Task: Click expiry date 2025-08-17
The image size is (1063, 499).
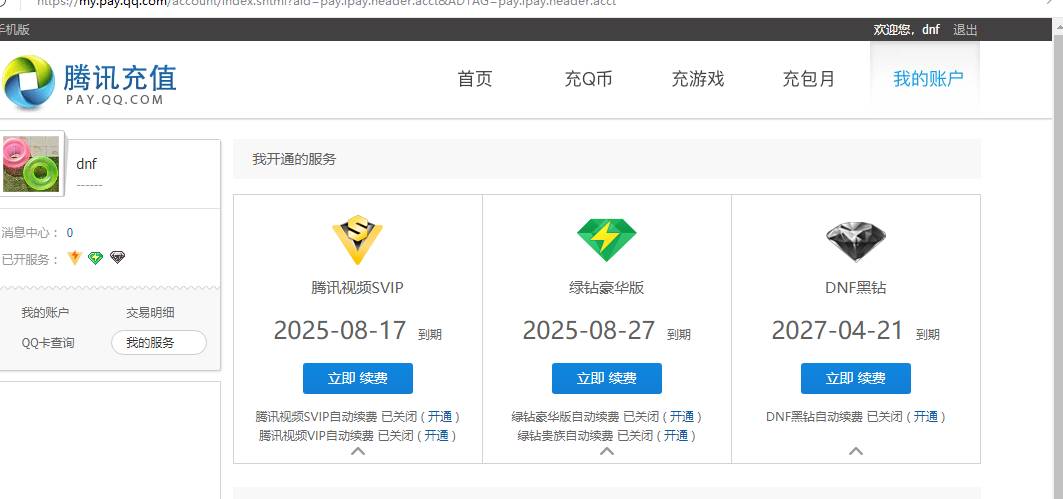Action: point(340,331)
